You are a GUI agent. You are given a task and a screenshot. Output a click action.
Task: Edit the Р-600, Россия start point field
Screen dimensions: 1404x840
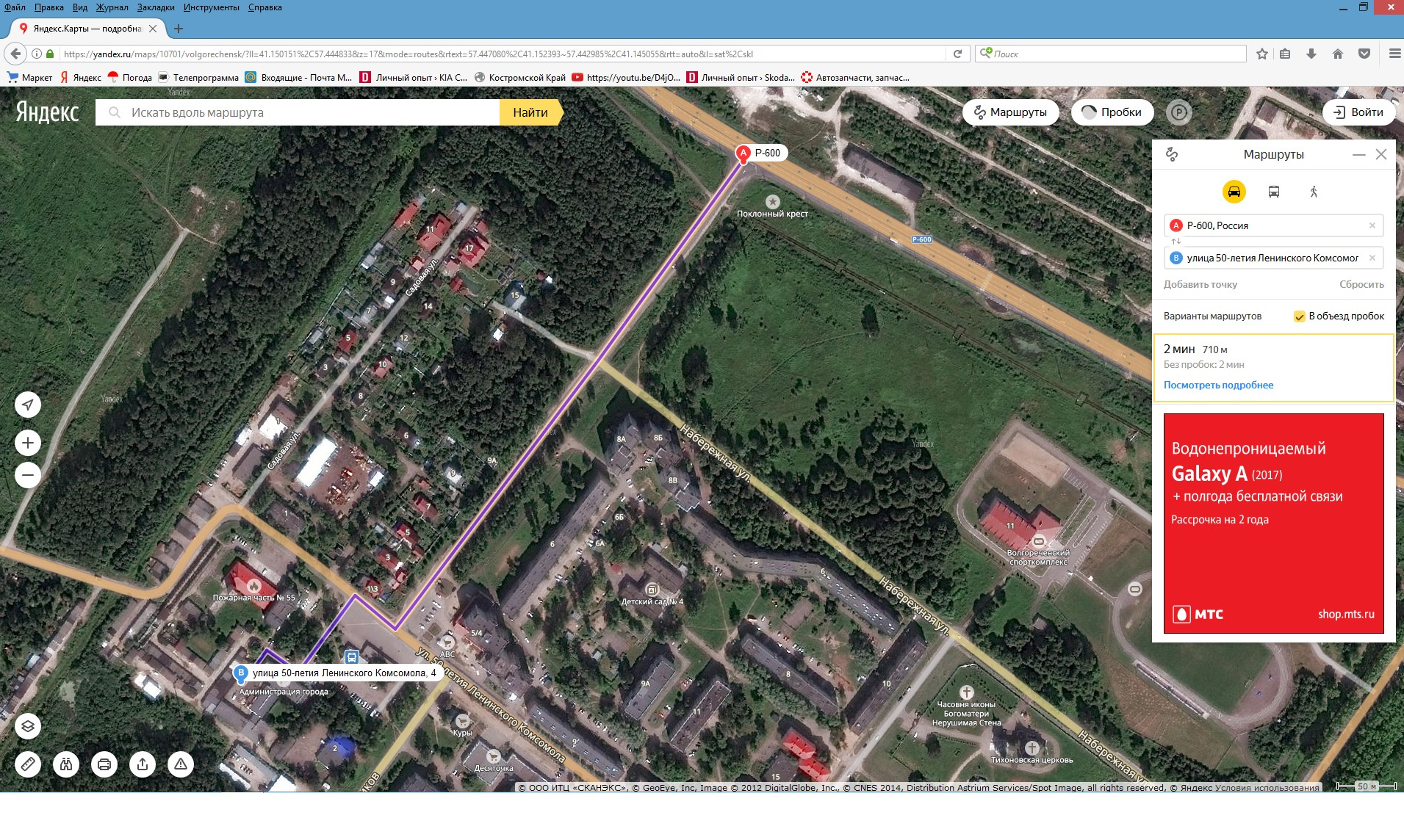click(x=1274, y=225)
